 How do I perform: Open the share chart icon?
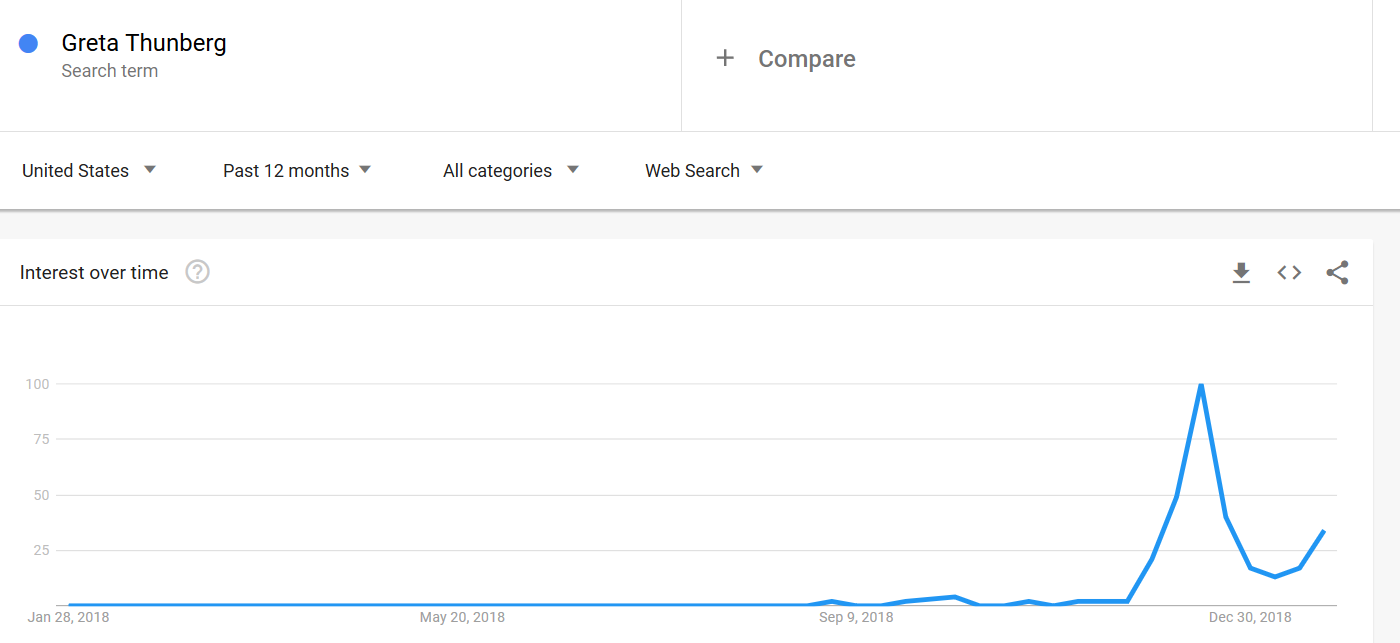pyautogui.click(x=1337, y=273)
